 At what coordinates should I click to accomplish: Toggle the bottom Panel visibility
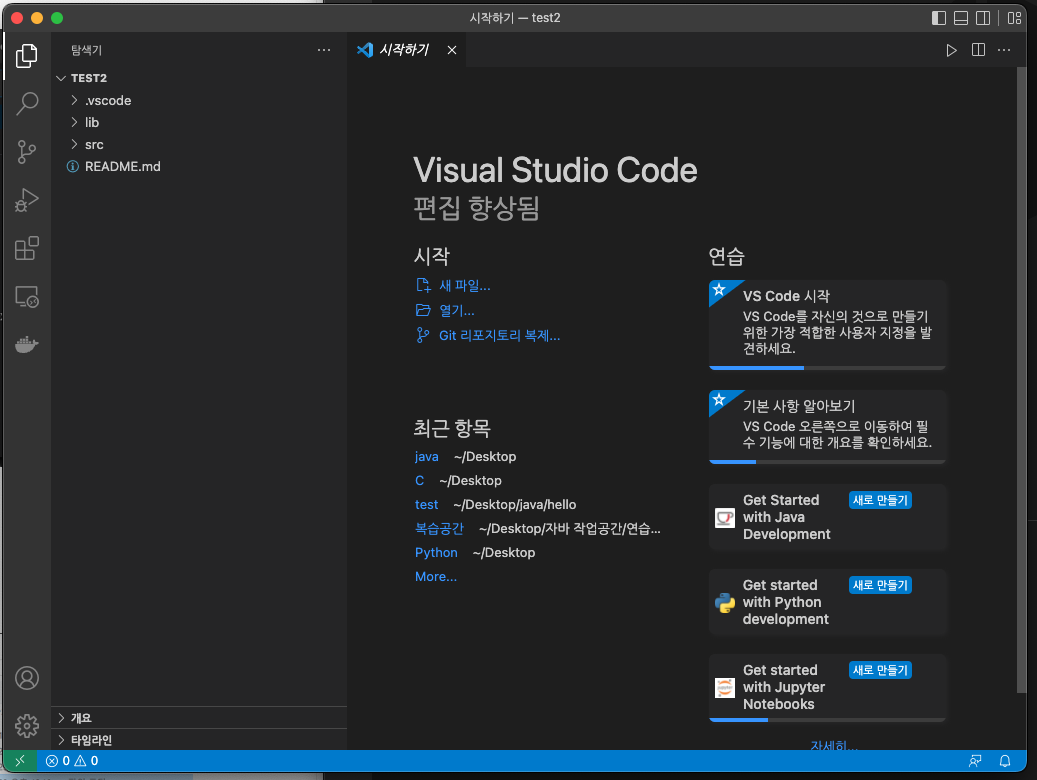tap(961, 18)
